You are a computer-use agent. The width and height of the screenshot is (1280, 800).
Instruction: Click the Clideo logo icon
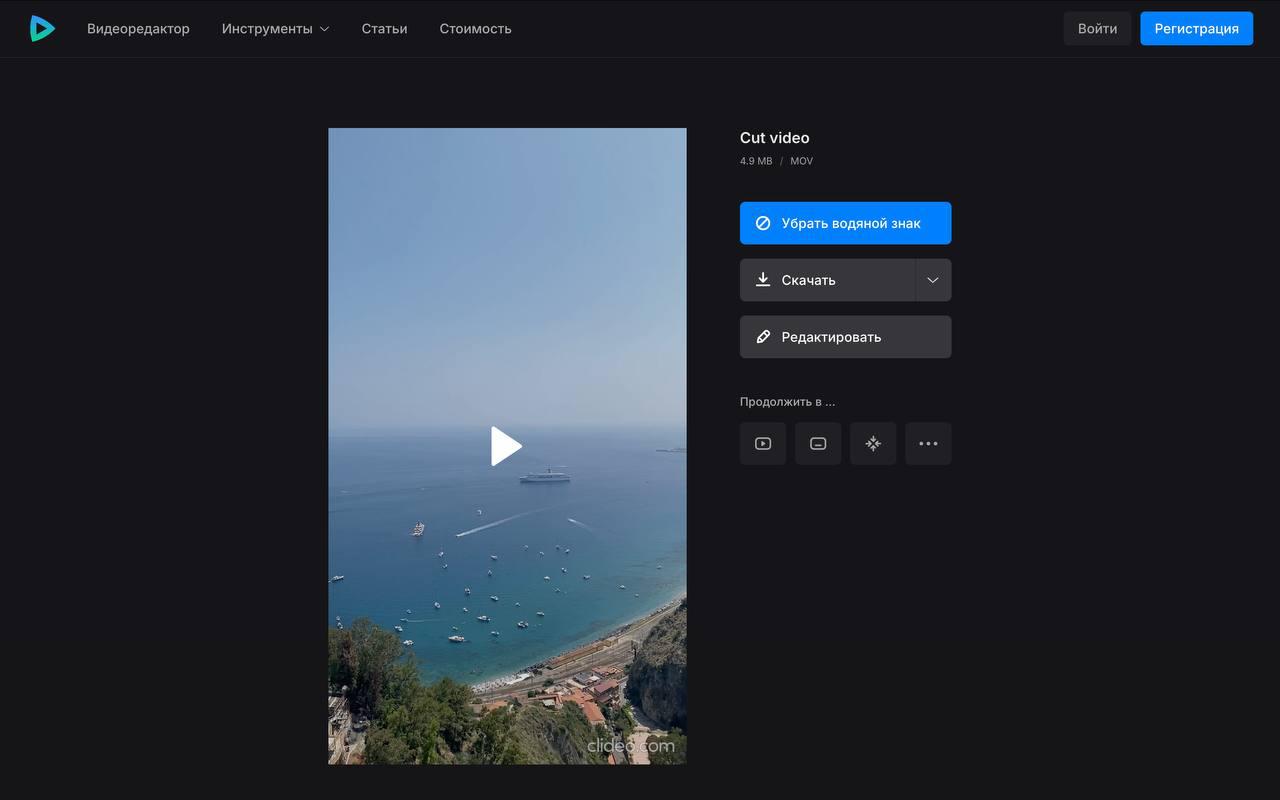click(42, 28)
